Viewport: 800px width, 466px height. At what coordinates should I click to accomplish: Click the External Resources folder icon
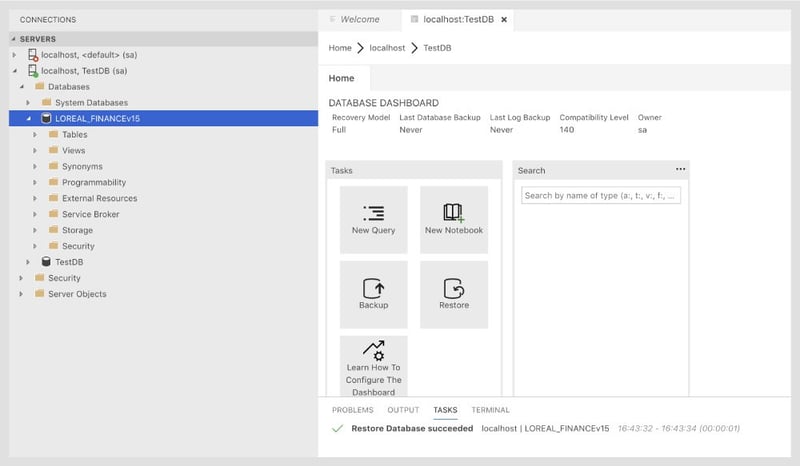(x=53, y=198)
